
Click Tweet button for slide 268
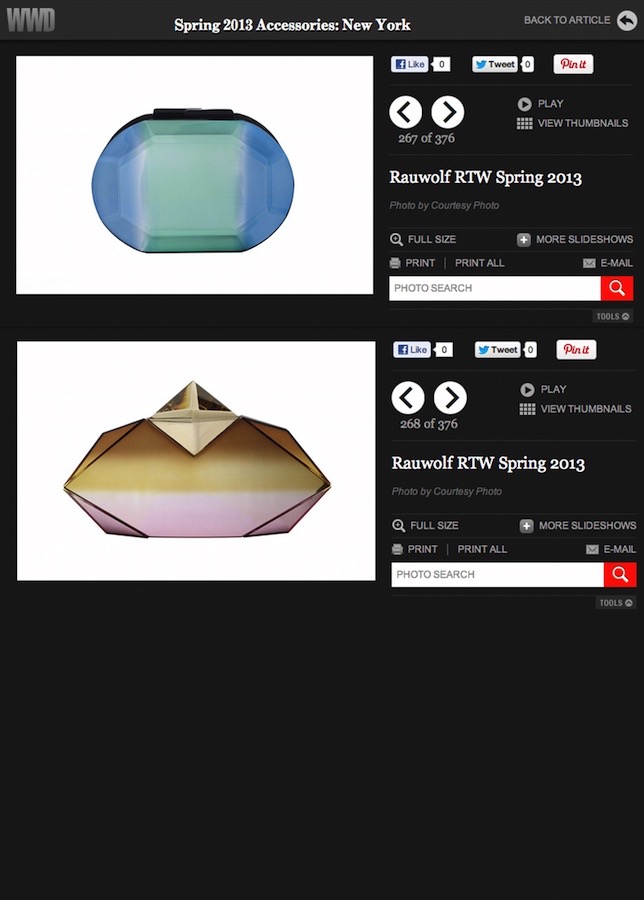pos(498,350)
